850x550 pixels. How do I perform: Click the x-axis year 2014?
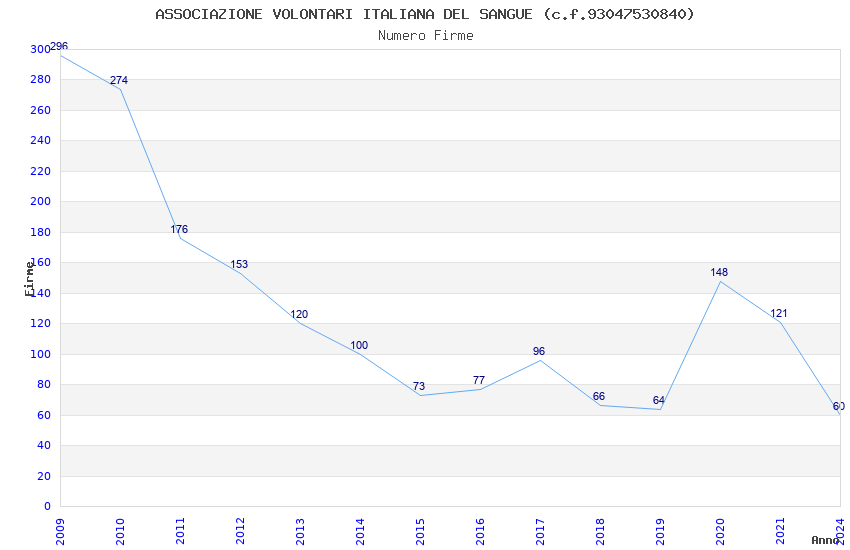360,531
